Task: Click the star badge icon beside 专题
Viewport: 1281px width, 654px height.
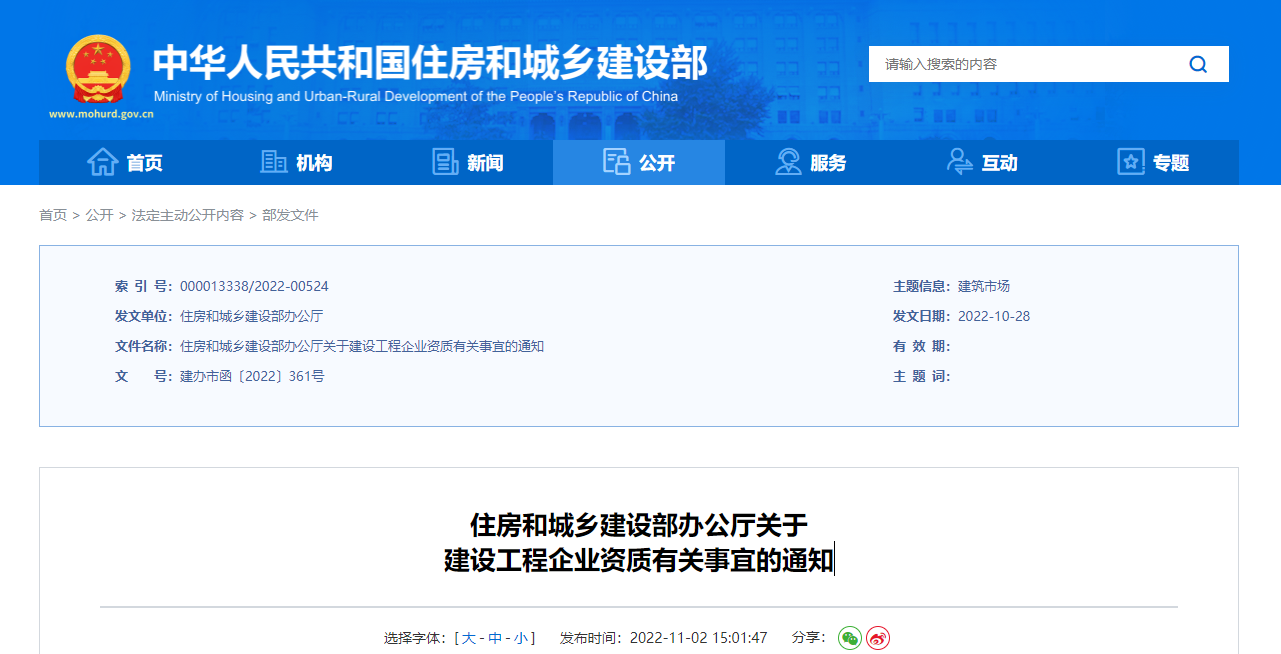Action: coord(1131,162)
